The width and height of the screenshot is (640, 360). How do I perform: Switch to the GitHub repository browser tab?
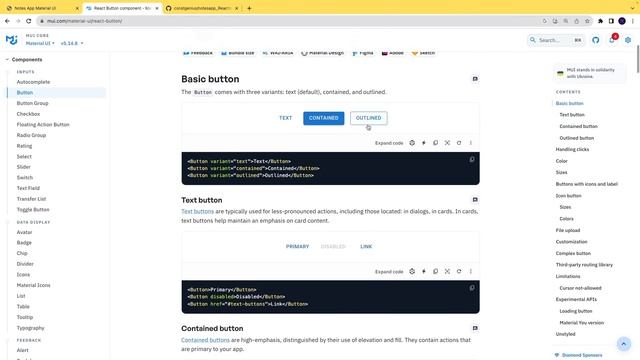pos(202,8)
